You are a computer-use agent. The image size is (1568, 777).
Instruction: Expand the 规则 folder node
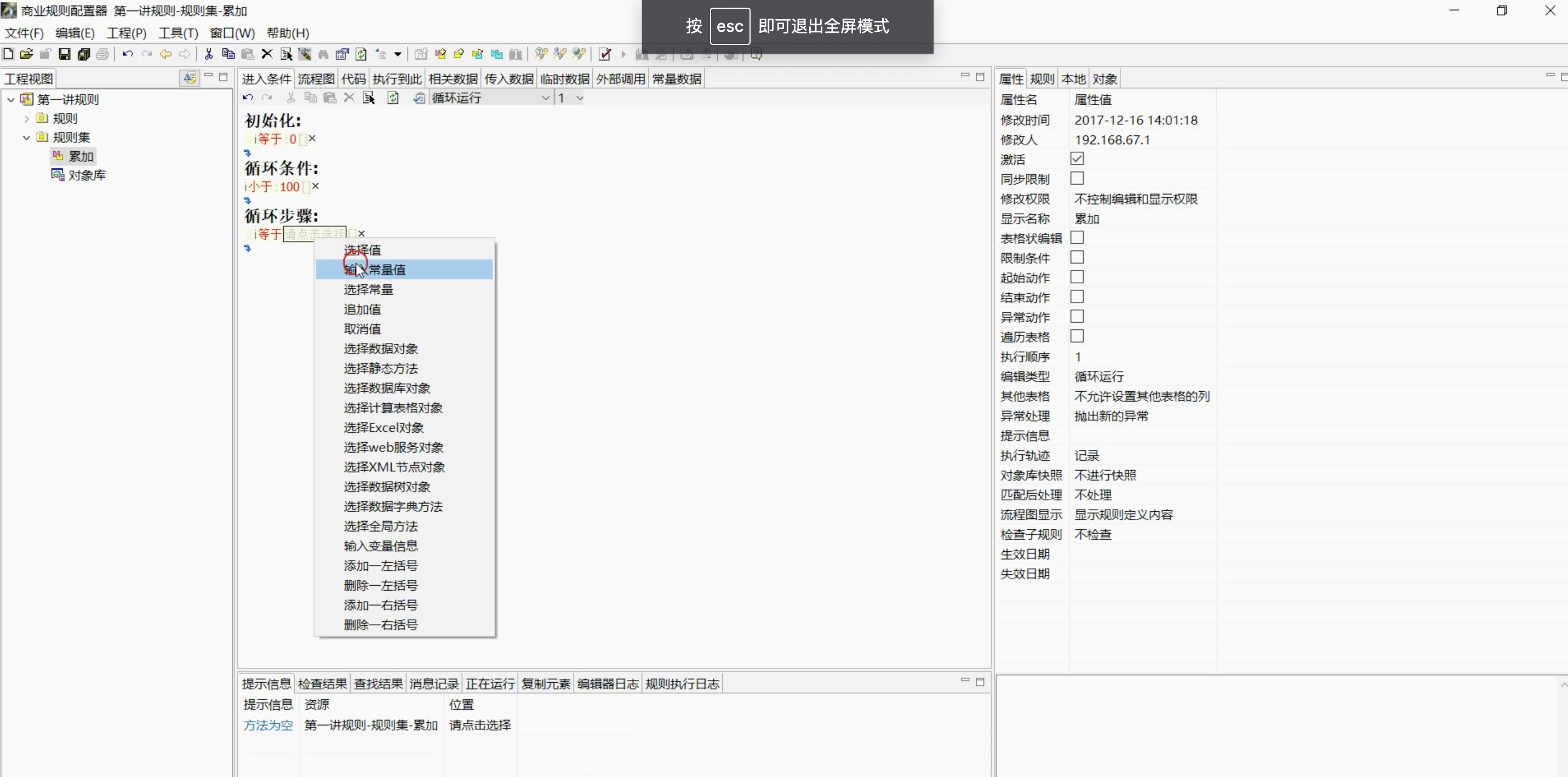[x=27, y=119]
